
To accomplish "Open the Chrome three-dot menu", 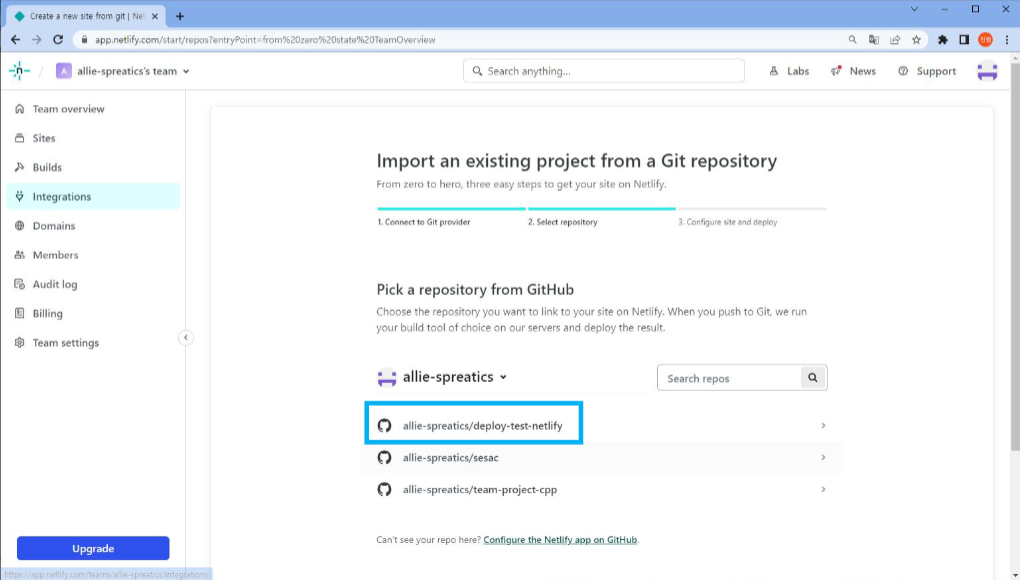I will pyautogui.click(x=1007, y=40).
